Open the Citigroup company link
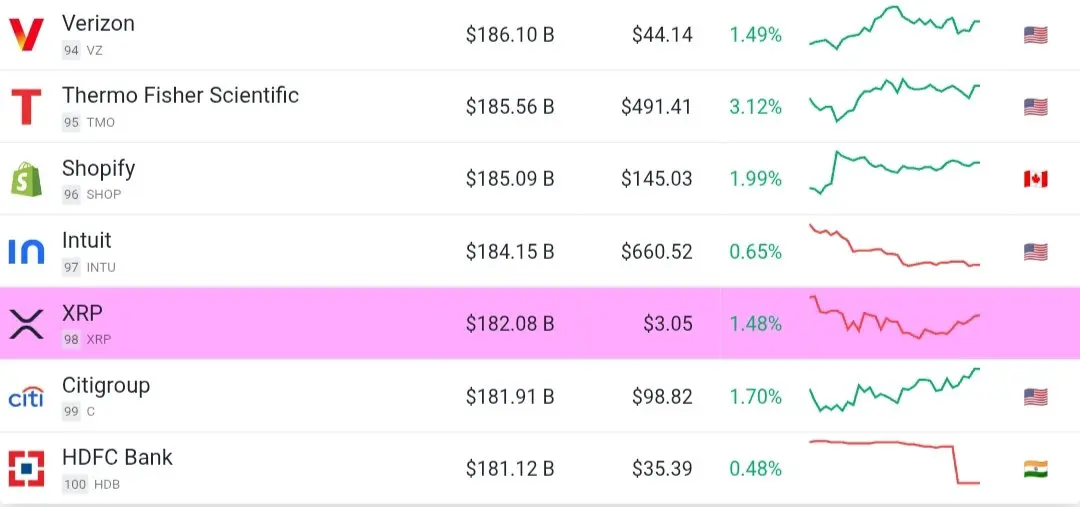The image size is (1080, 507). [105, 386]
